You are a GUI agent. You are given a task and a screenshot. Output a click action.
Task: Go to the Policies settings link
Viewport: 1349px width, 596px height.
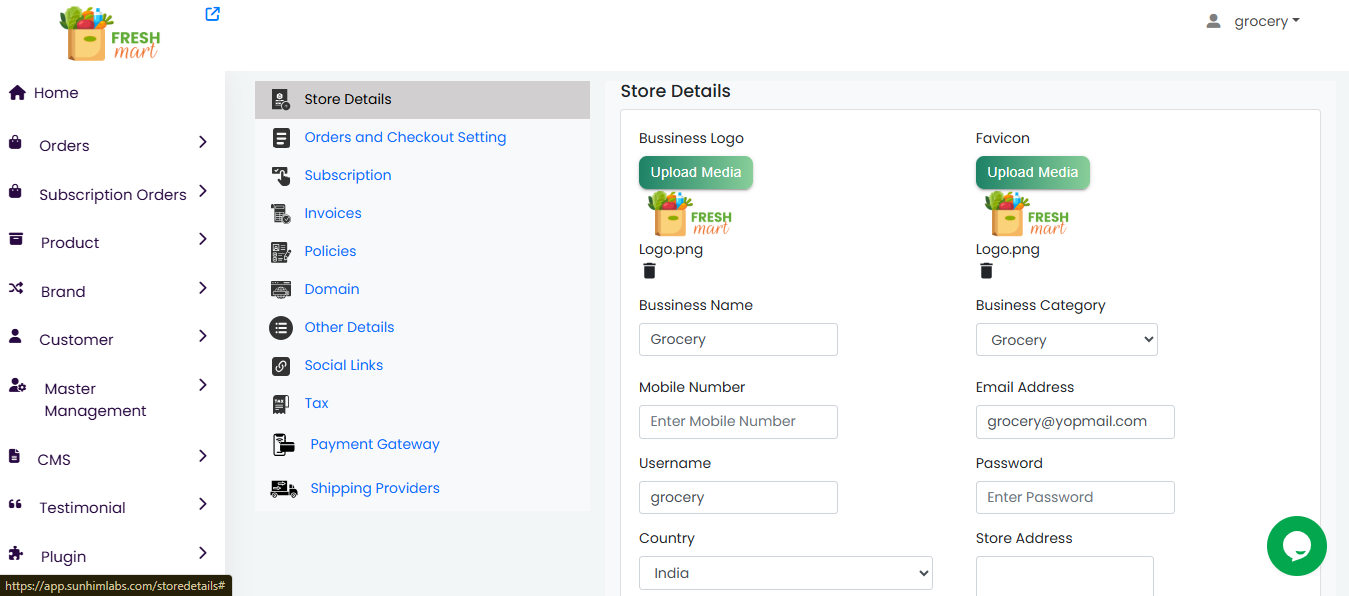pyautogui.click(x=330, y=251)
